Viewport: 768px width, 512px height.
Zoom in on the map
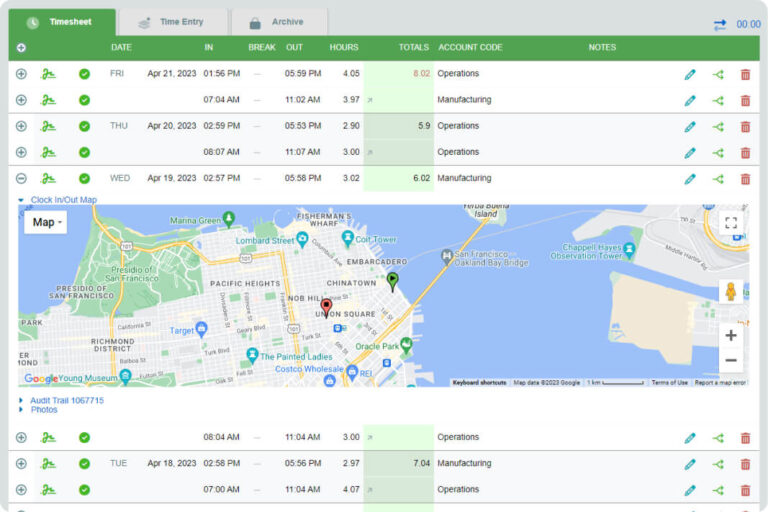click(731, 336)
